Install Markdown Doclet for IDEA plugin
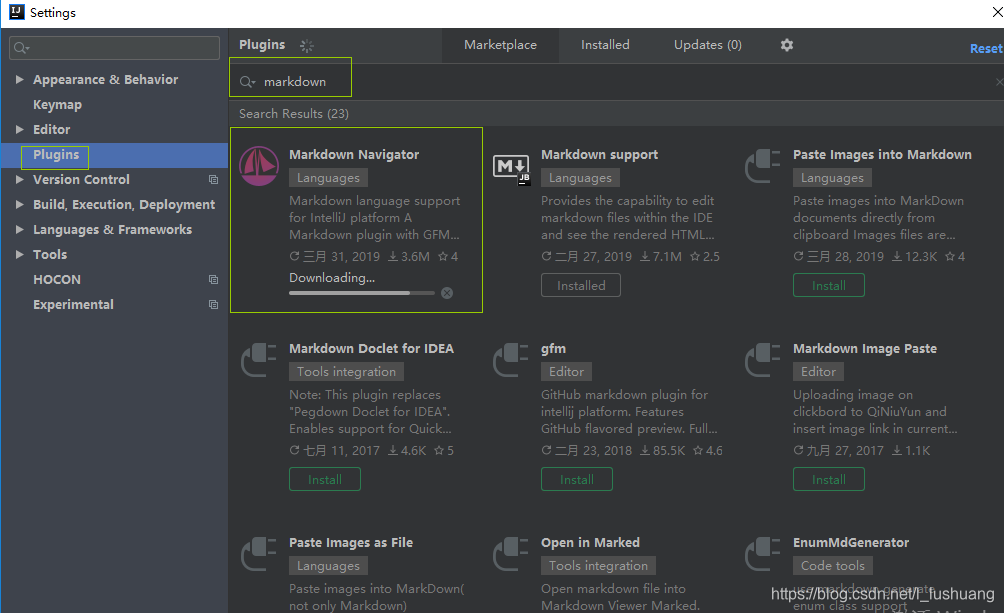Image resolution: width=1004 pixels, height=613 pixels. point(325,480)
